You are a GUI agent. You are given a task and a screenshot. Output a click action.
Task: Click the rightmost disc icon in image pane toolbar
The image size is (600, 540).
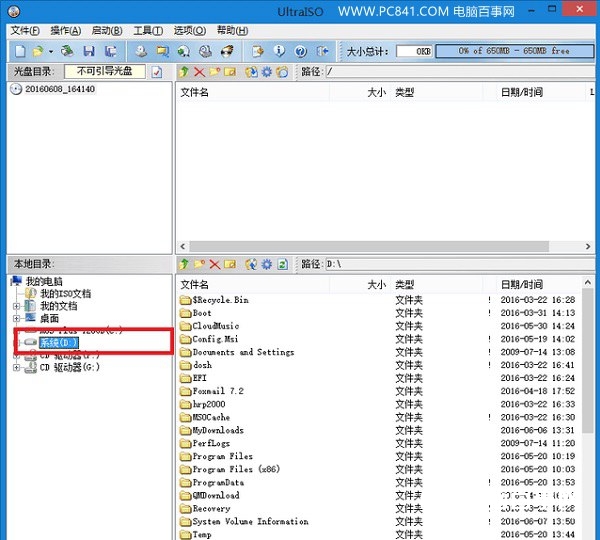[282, 72]
